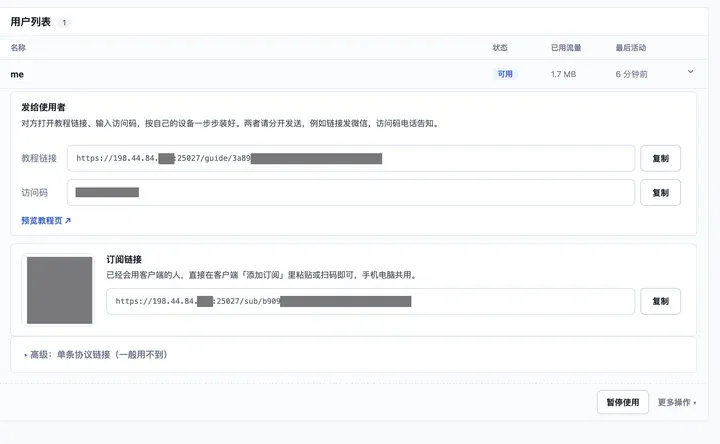
Task: Click the 教程链接 URL field
Action: pos(351,158)
